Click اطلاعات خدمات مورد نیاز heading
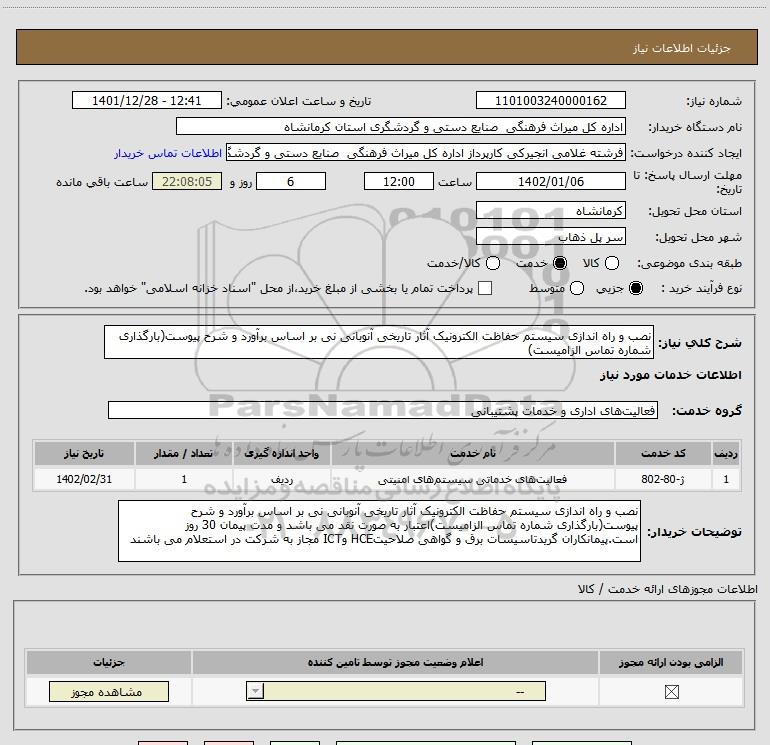This screenshot has height=745, width=770. point(671,375)
